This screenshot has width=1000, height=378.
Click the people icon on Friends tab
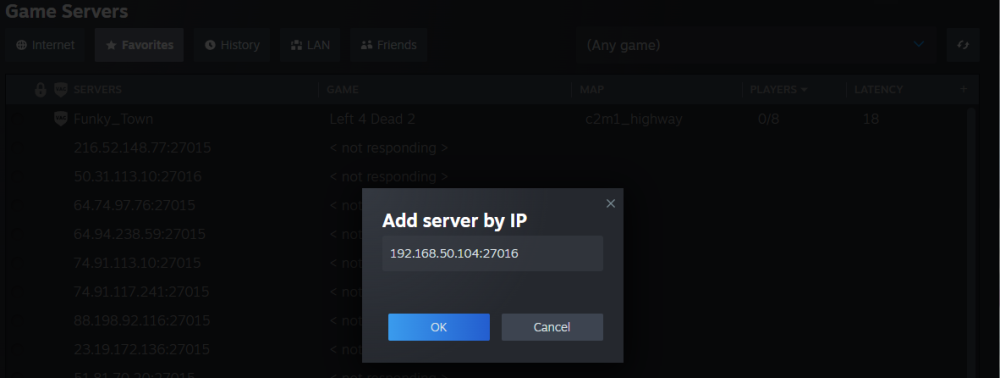click(366, 45)
